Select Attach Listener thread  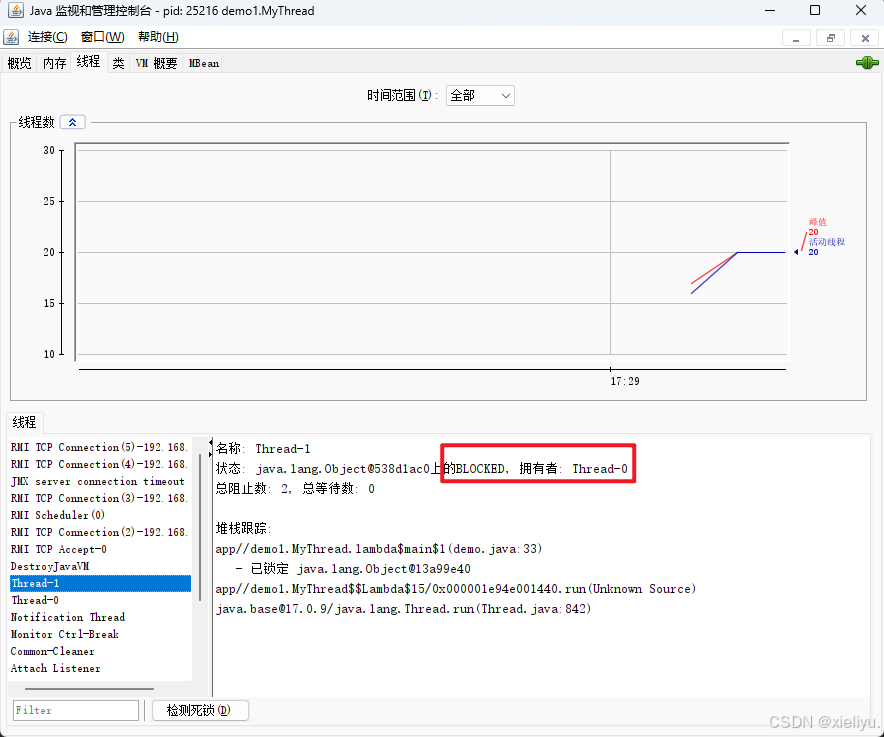point(100,668)
